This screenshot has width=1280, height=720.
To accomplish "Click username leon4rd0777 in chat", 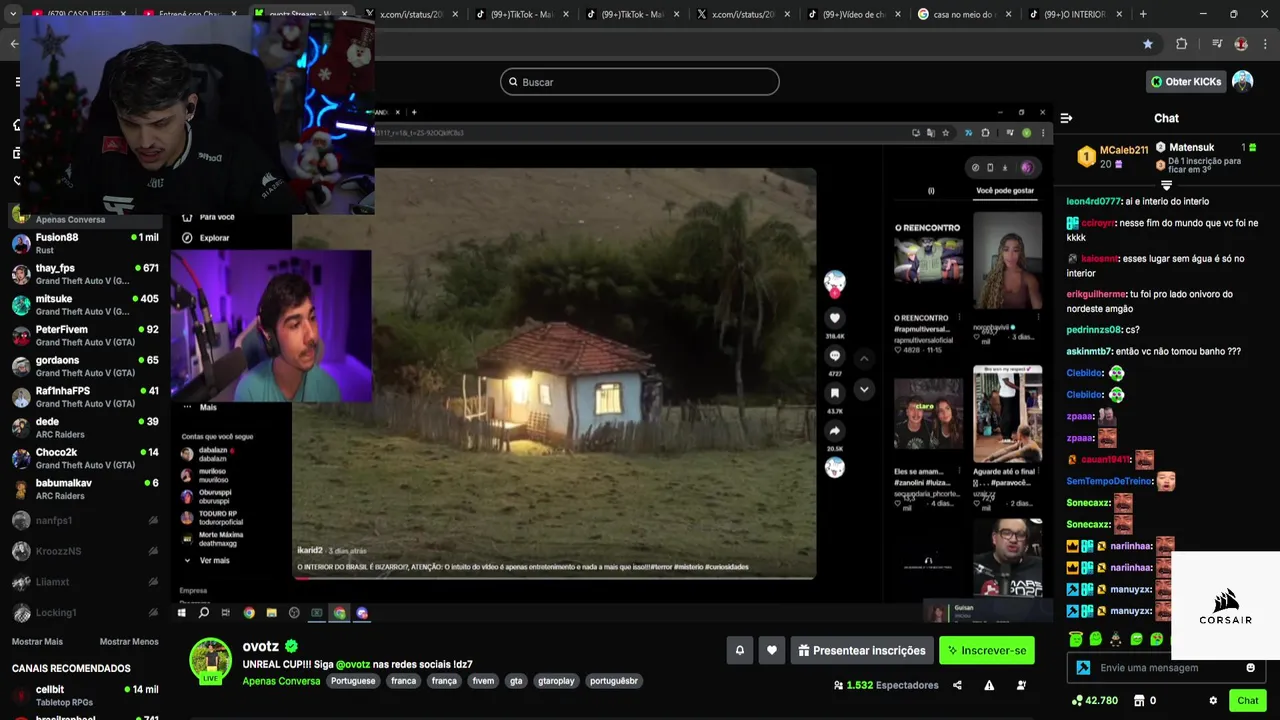I will (x=1094, y=201).
